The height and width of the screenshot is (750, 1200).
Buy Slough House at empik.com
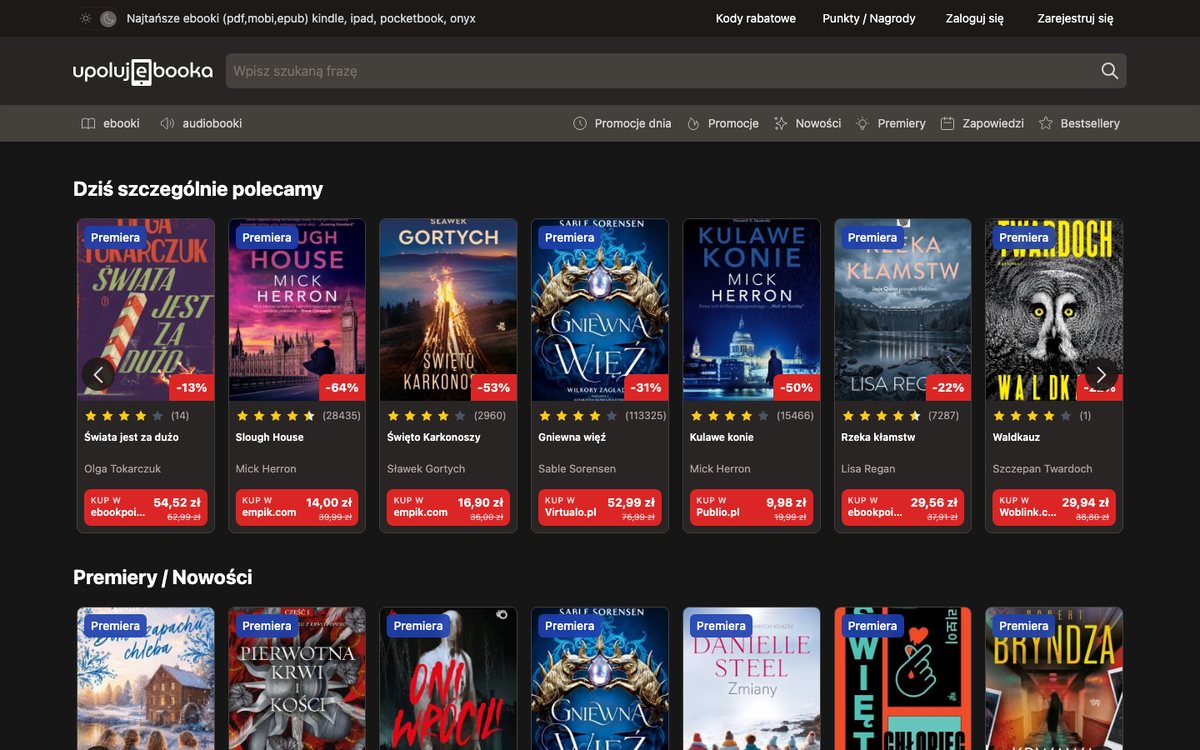click(297, 508)
